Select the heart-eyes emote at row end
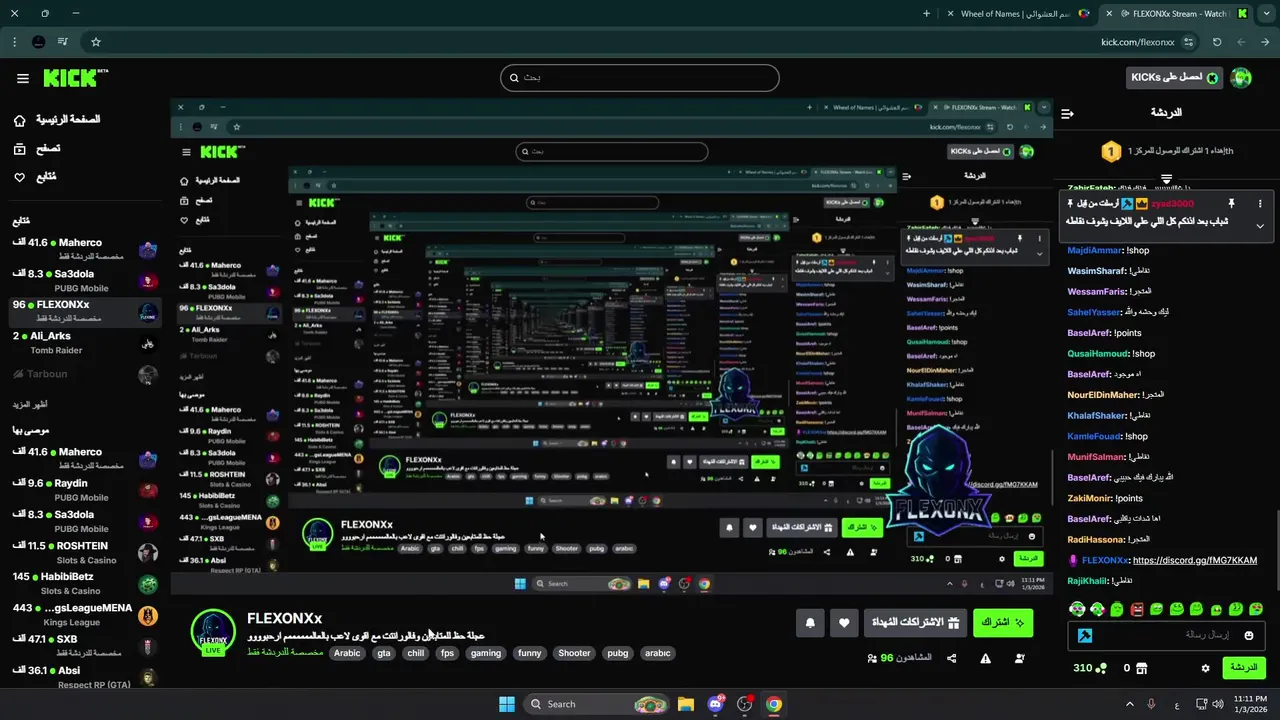This screenshot has width=1280, height=720. pyautogui.click(x=1256, y=609)
